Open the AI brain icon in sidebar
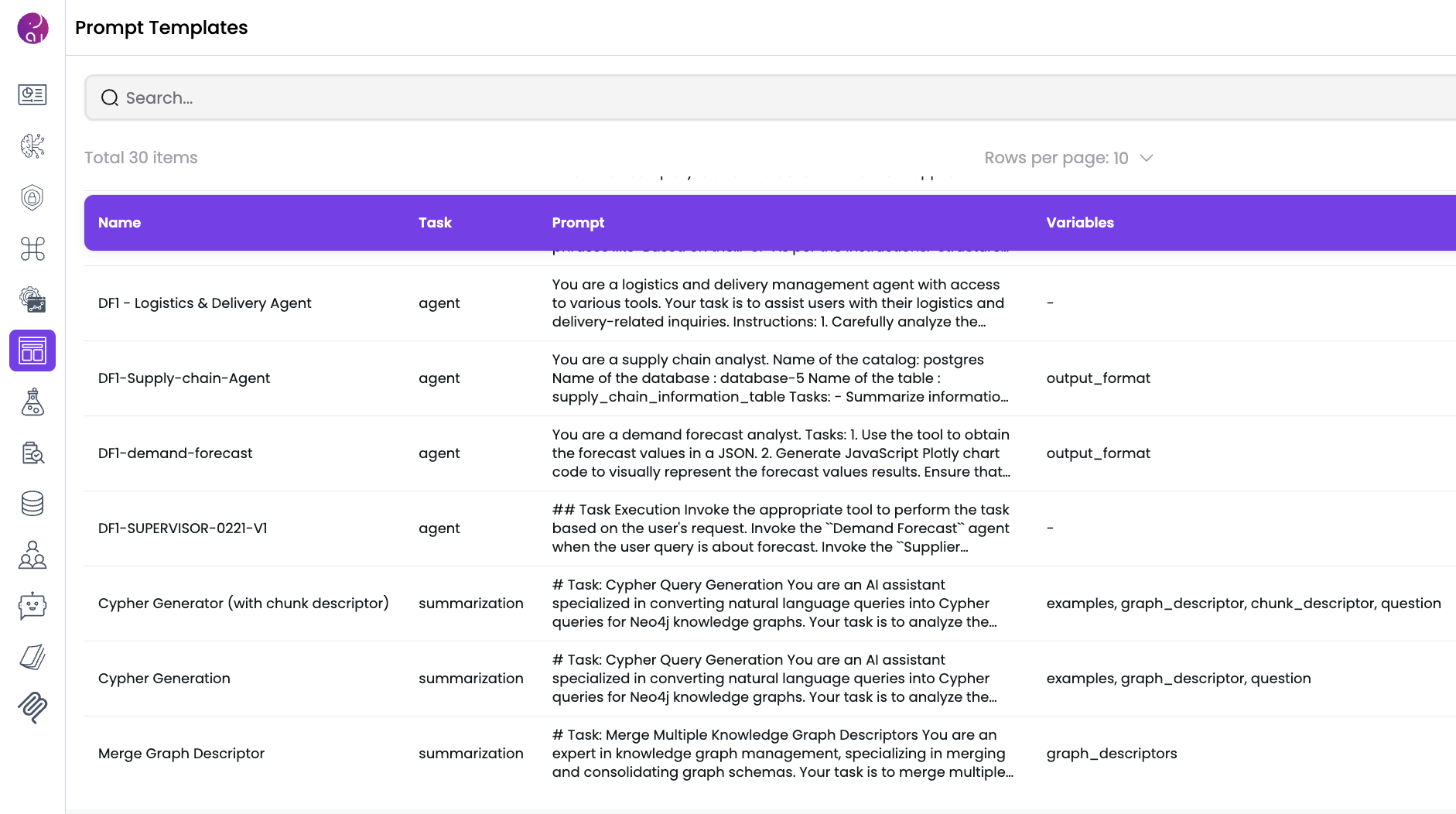Image resolution: width=1456 pixels, height=814 pixels. pos(32,145)
